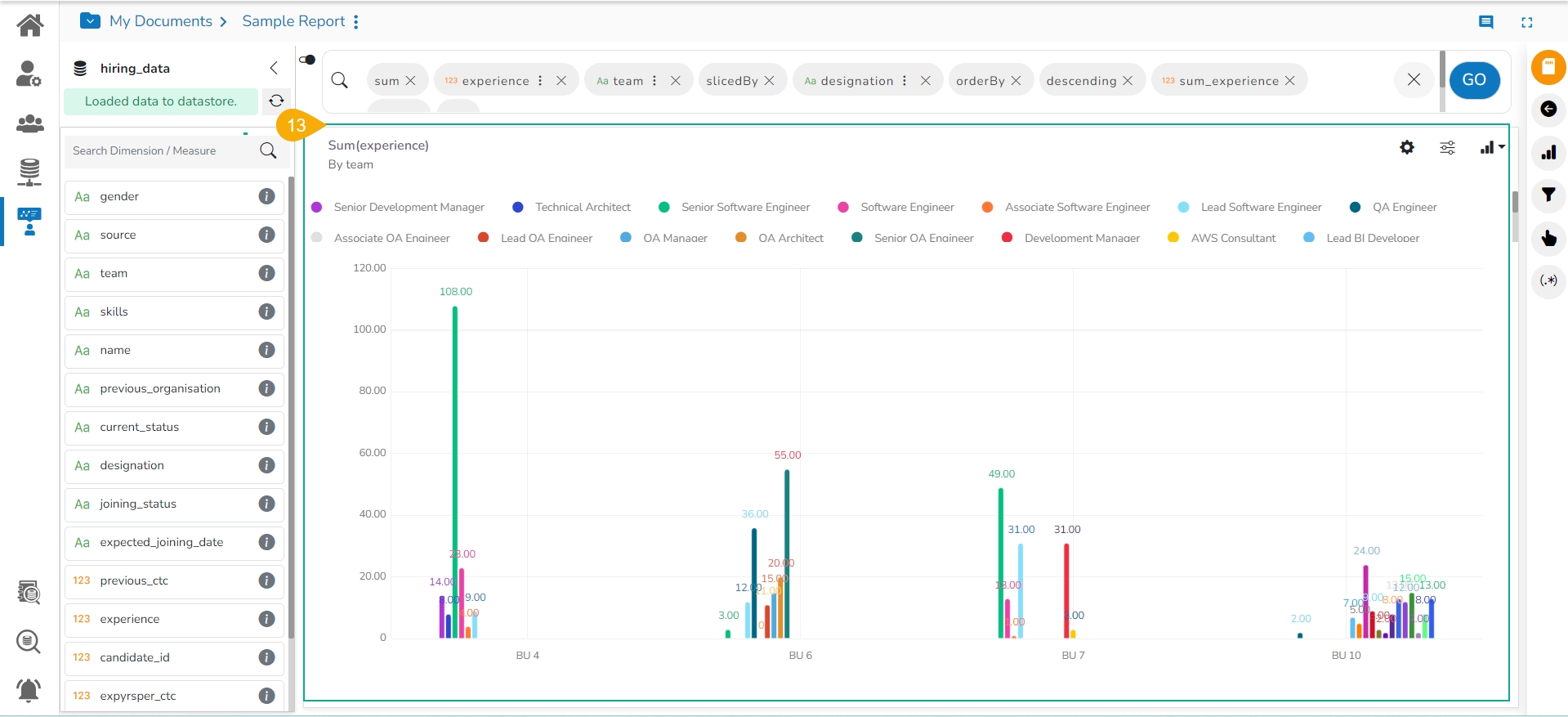This screenshot has width=1568, height=717.
Task: Click the filter funnel icon
Action: click(1548, 195)
